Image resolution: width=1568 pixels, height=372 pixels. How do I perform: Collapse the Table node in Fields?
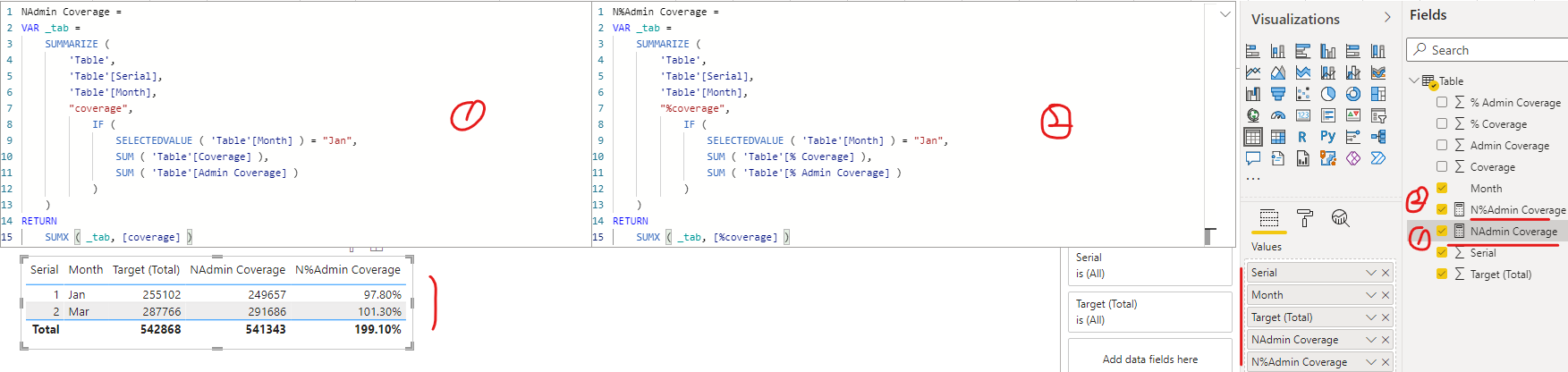pos(1414,80)
